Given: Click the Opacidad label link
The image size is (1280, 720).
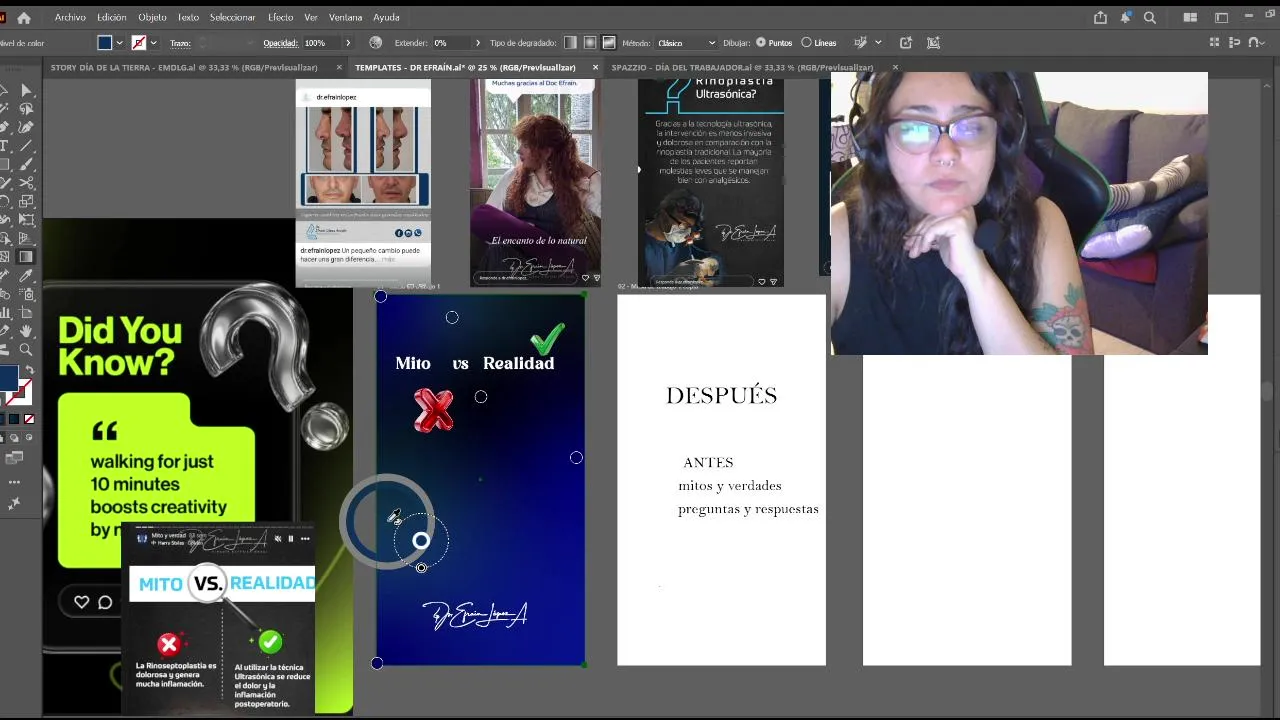Looking at the screenshot, I should click(280, 43).
